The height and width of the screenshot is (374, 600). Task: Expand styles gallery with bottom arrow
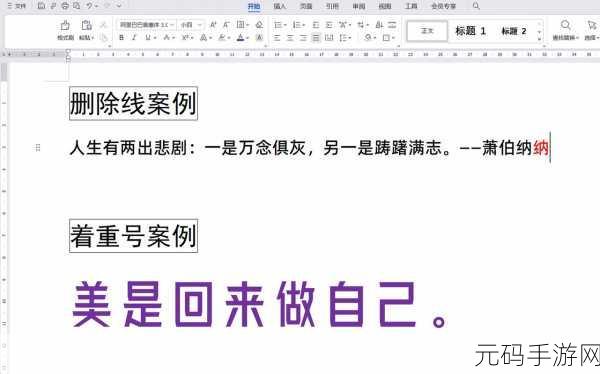pyautogui.click(x=540, y=39)
